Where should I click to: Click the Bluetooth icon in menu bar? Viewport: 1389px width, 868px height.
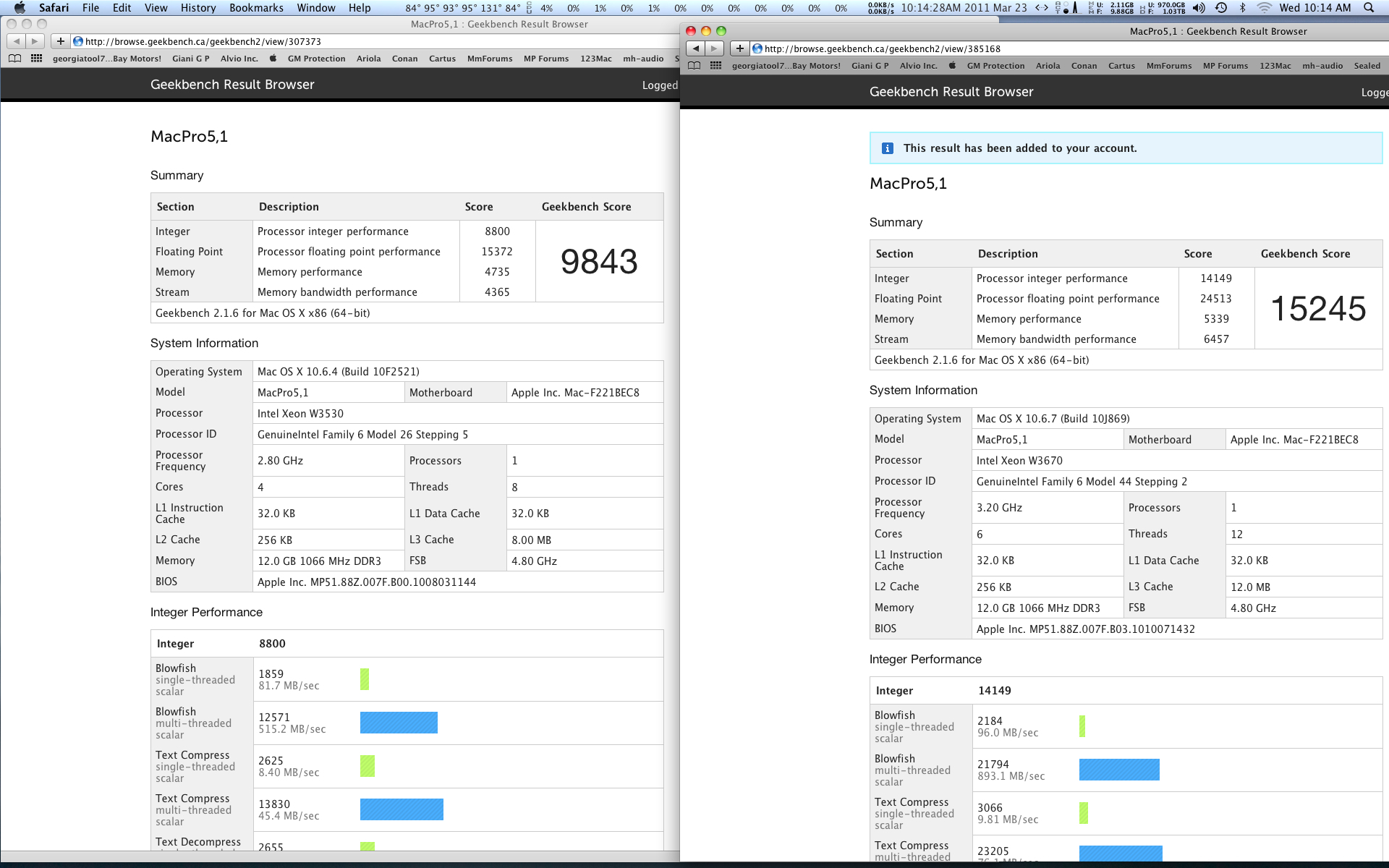tap(1243, 8)
